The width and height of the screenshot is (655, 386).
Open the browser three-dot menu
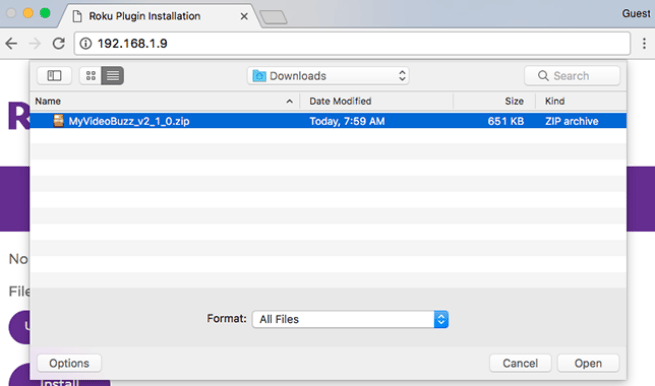pos(644,43)
